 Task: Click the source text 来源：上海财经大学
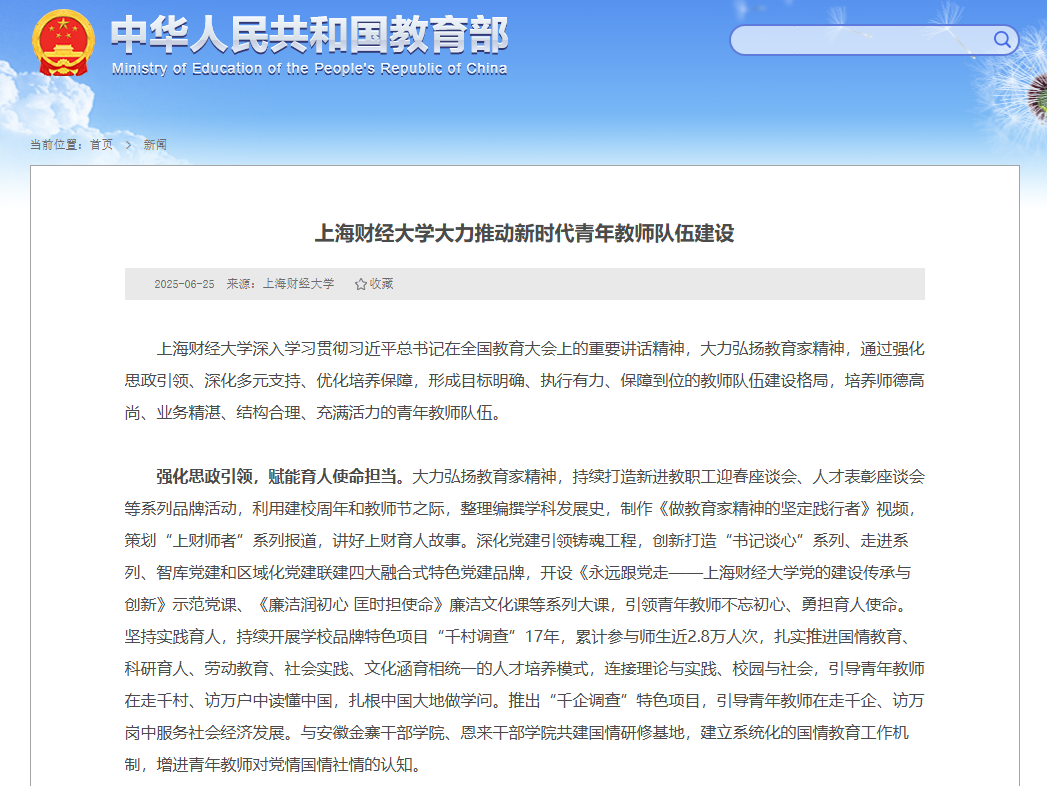280,284
